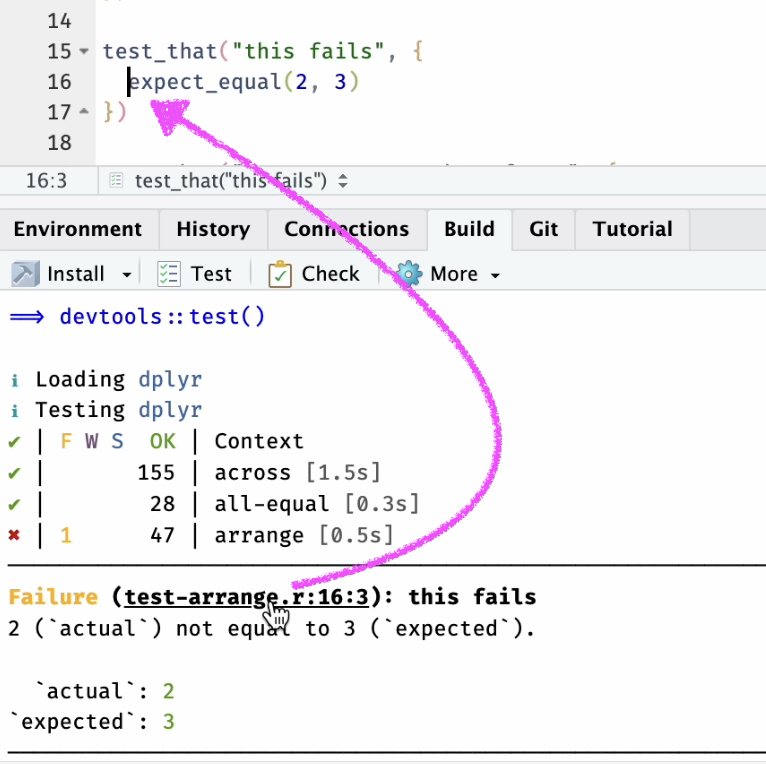Open the test_that("this fails") section navigator
The height and width of the screenshot is (764, 766).
pyautogui.click(x=242, y=181)
